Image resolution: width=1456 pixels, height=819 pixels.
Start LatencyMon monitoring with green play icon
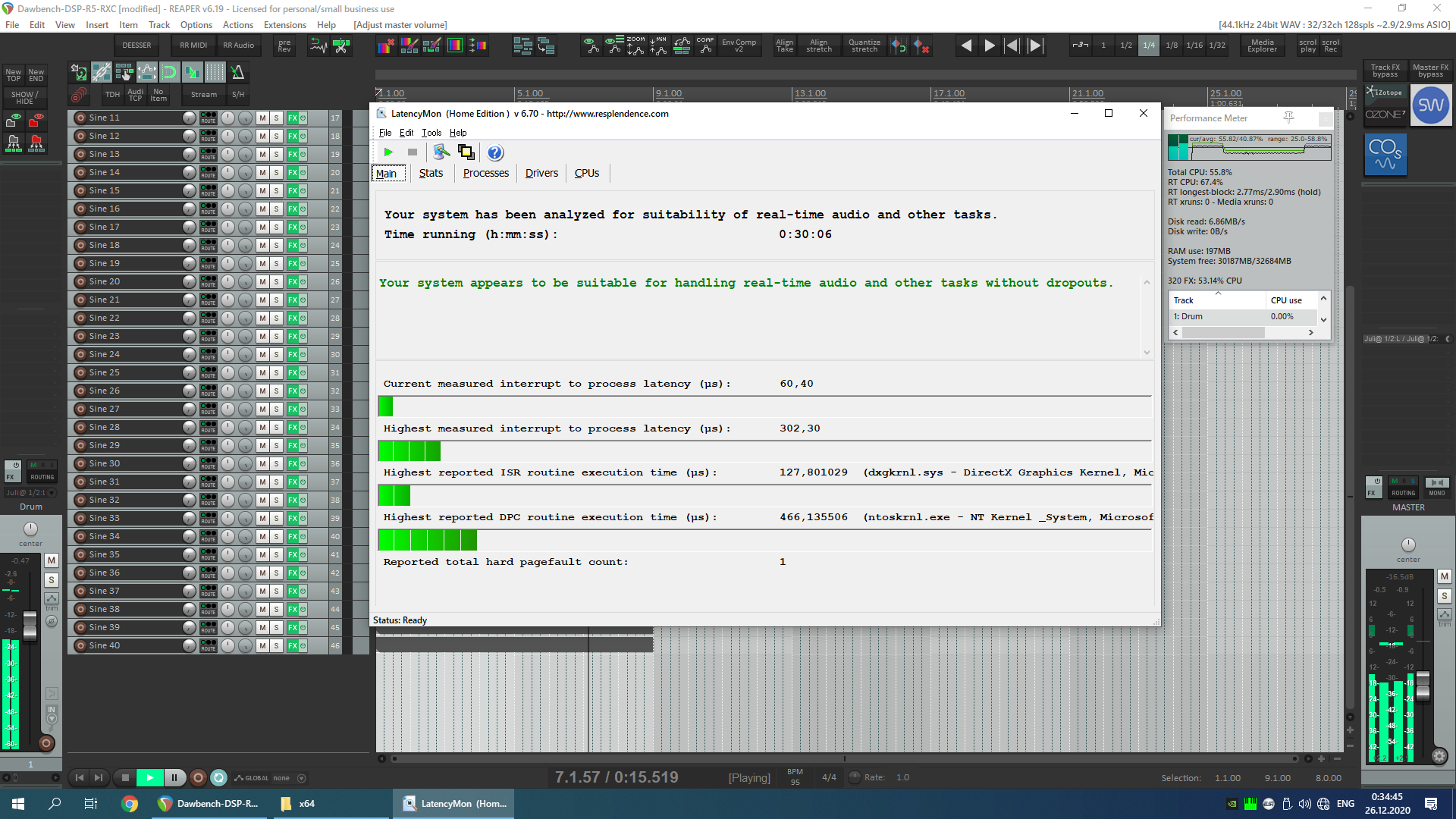(388, 152)
